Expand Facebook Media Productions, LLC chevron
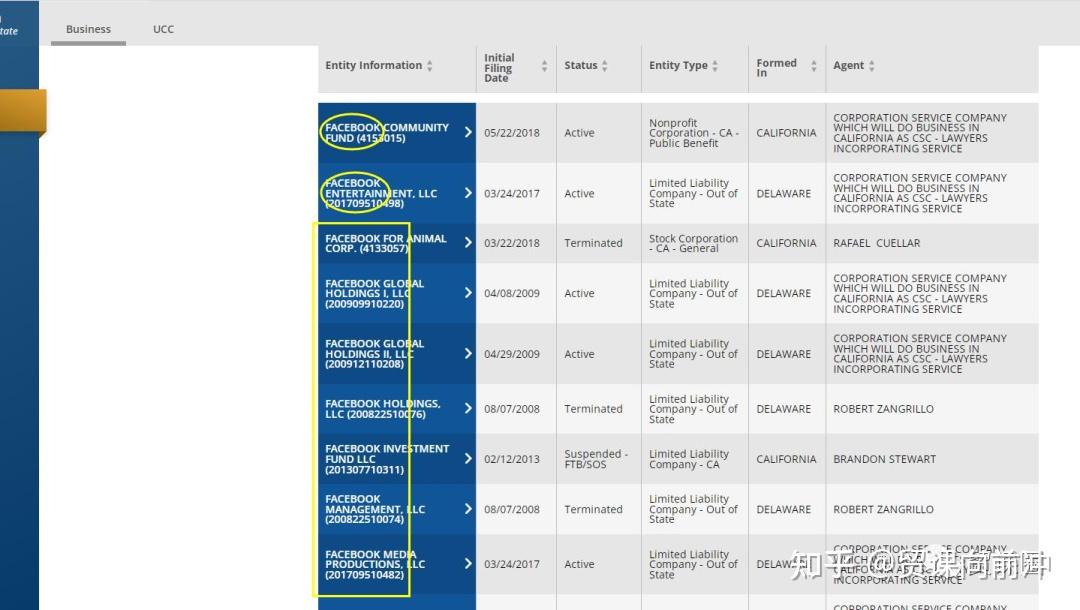Image resolution: width=1080 pixels, height=610 pixels. (x=468, y=563)
